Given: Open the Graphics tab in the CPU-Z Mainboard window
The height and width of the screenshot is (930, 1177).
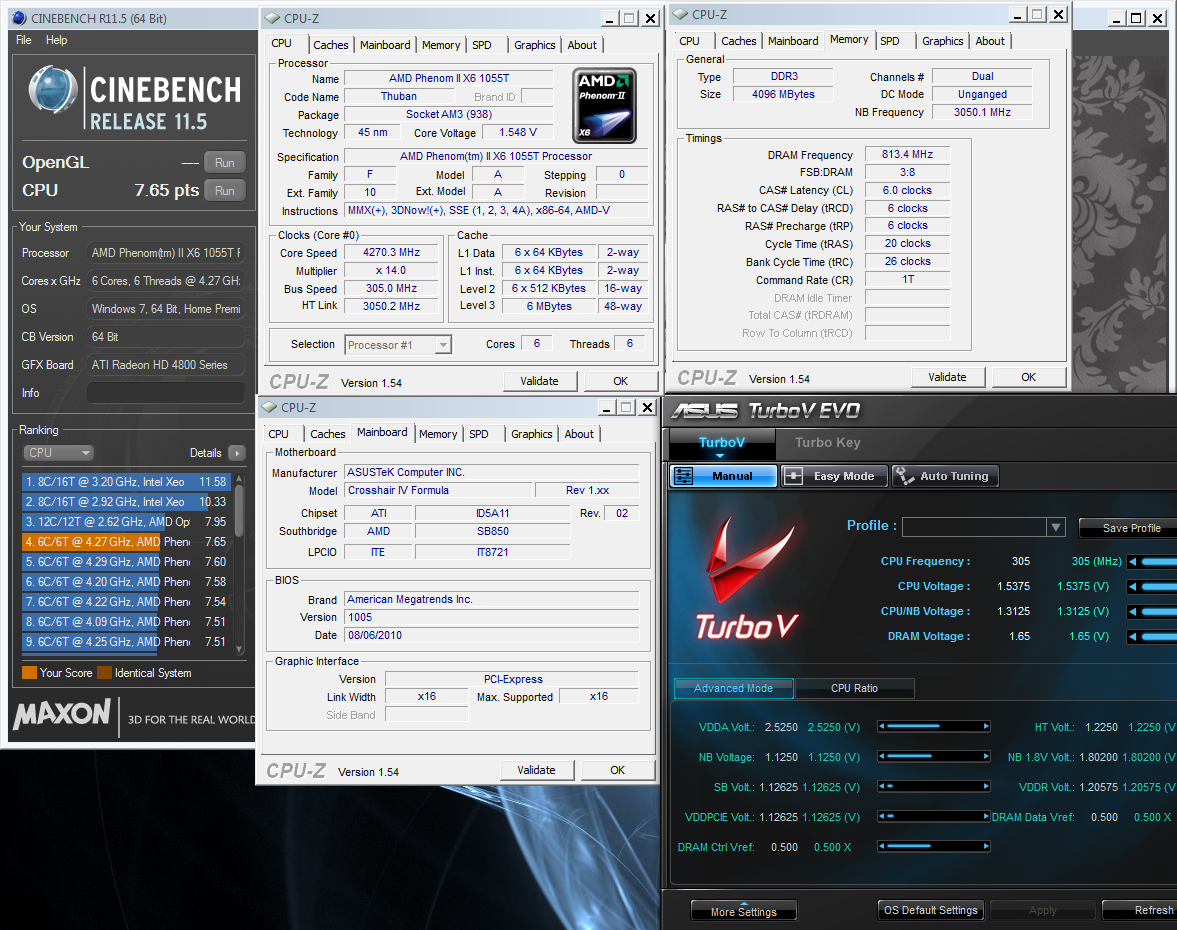Looking at the screenshot, I should (531, 434).
